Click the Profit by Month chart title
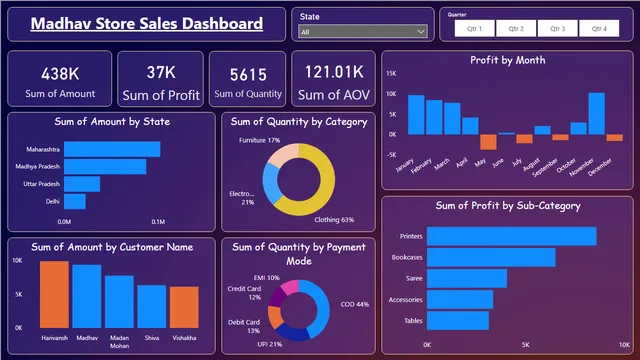The width and height of the screenshot is (640, 360). pos(507,60)
